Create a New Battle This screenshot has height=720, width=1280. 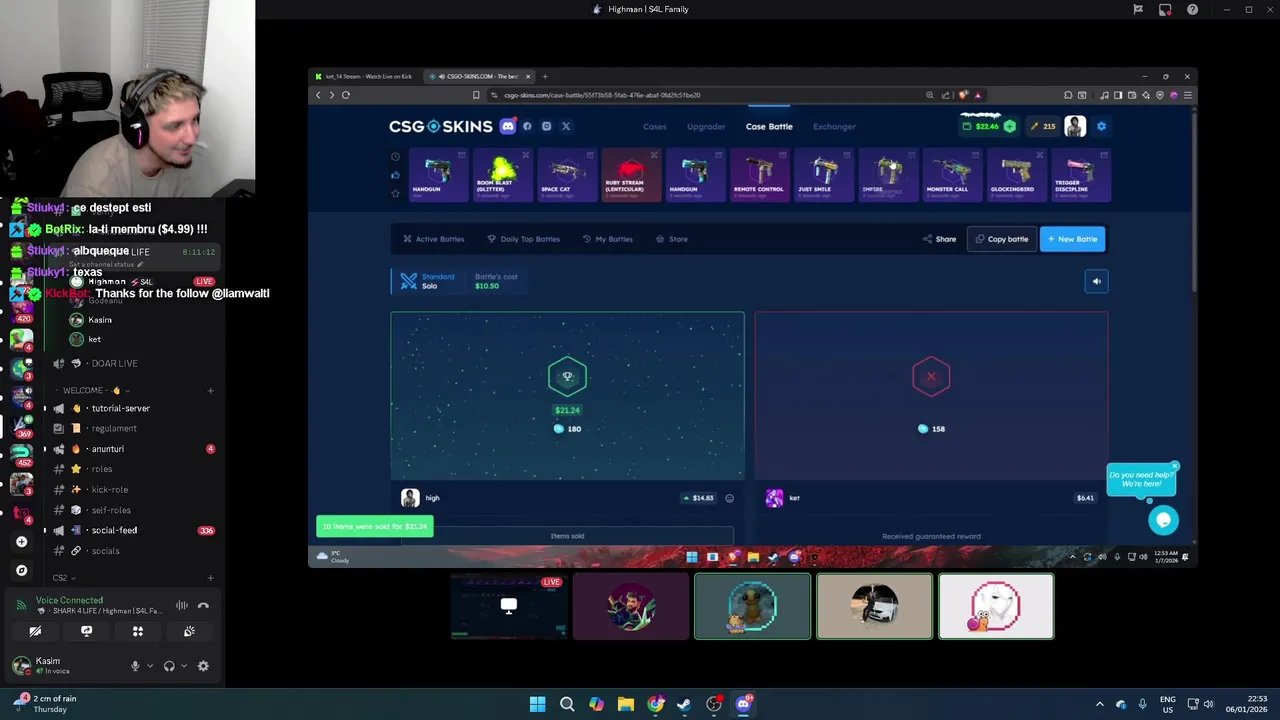pos(1072,239)
